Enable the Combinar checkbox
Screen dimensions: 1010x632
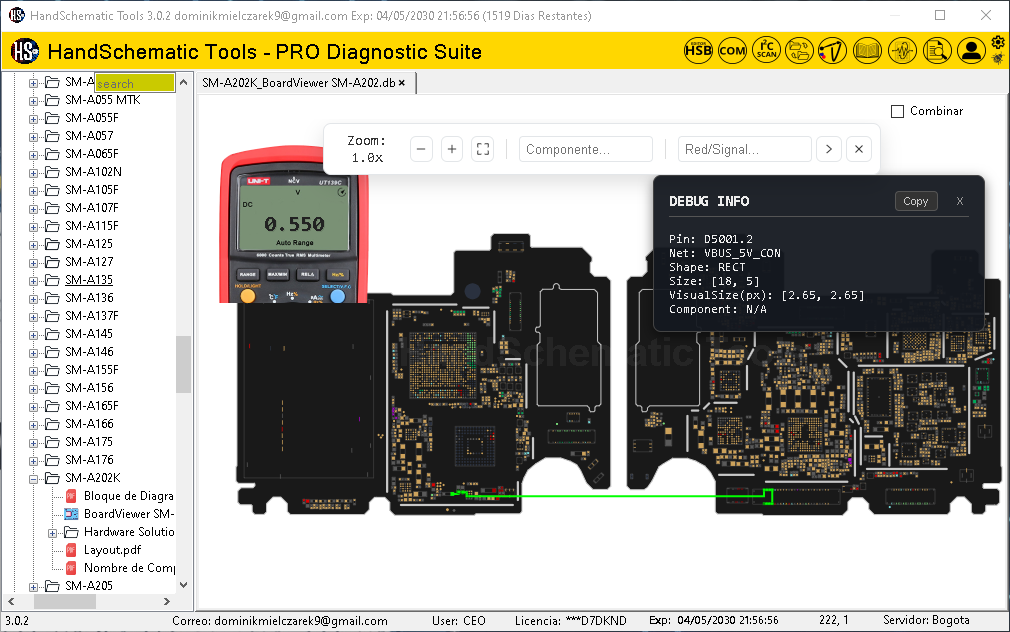pos(897,111)
